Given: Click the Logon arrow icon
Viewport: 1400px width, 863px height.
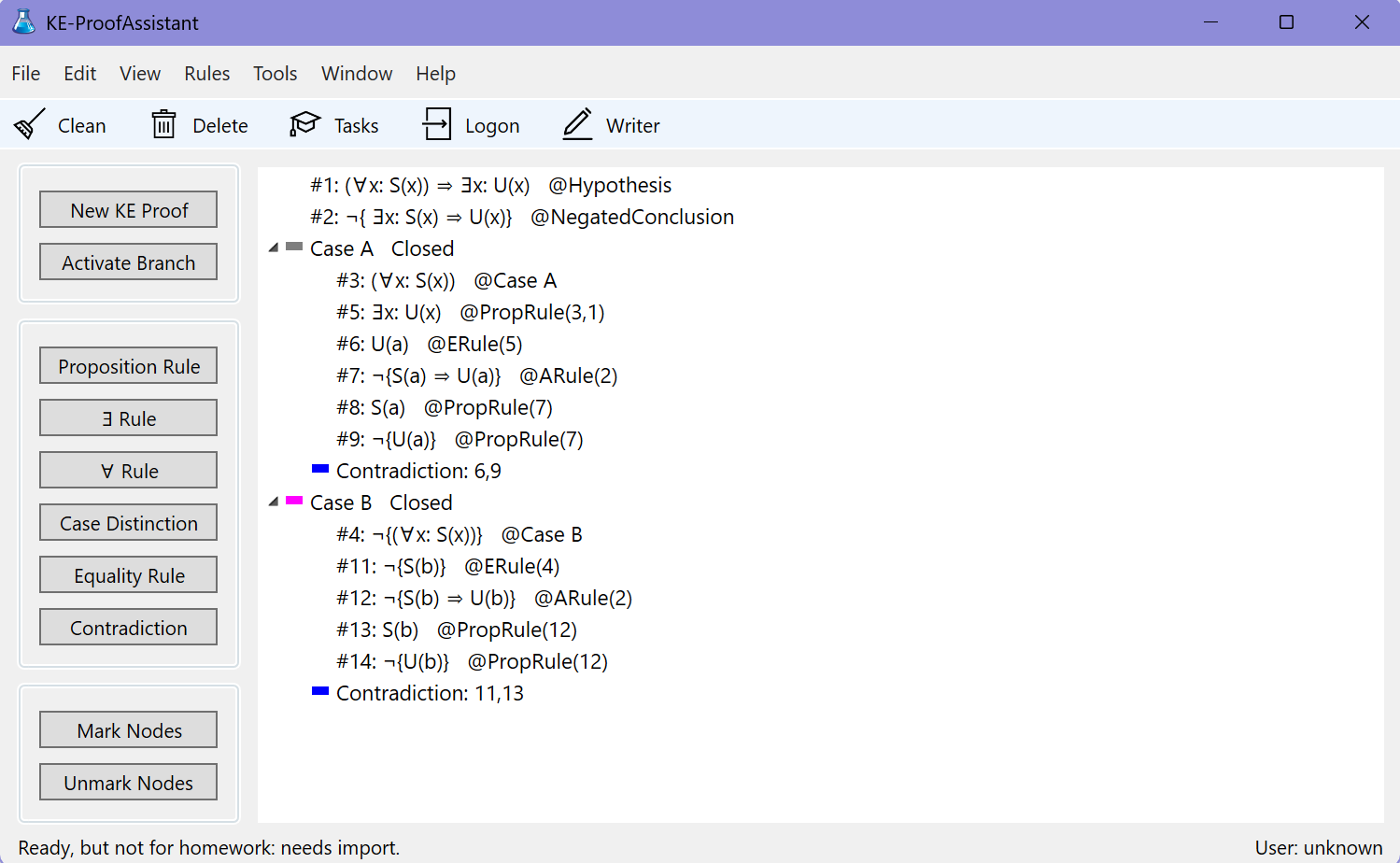Looking at the screenshot, I should click(x=436, y=125).
